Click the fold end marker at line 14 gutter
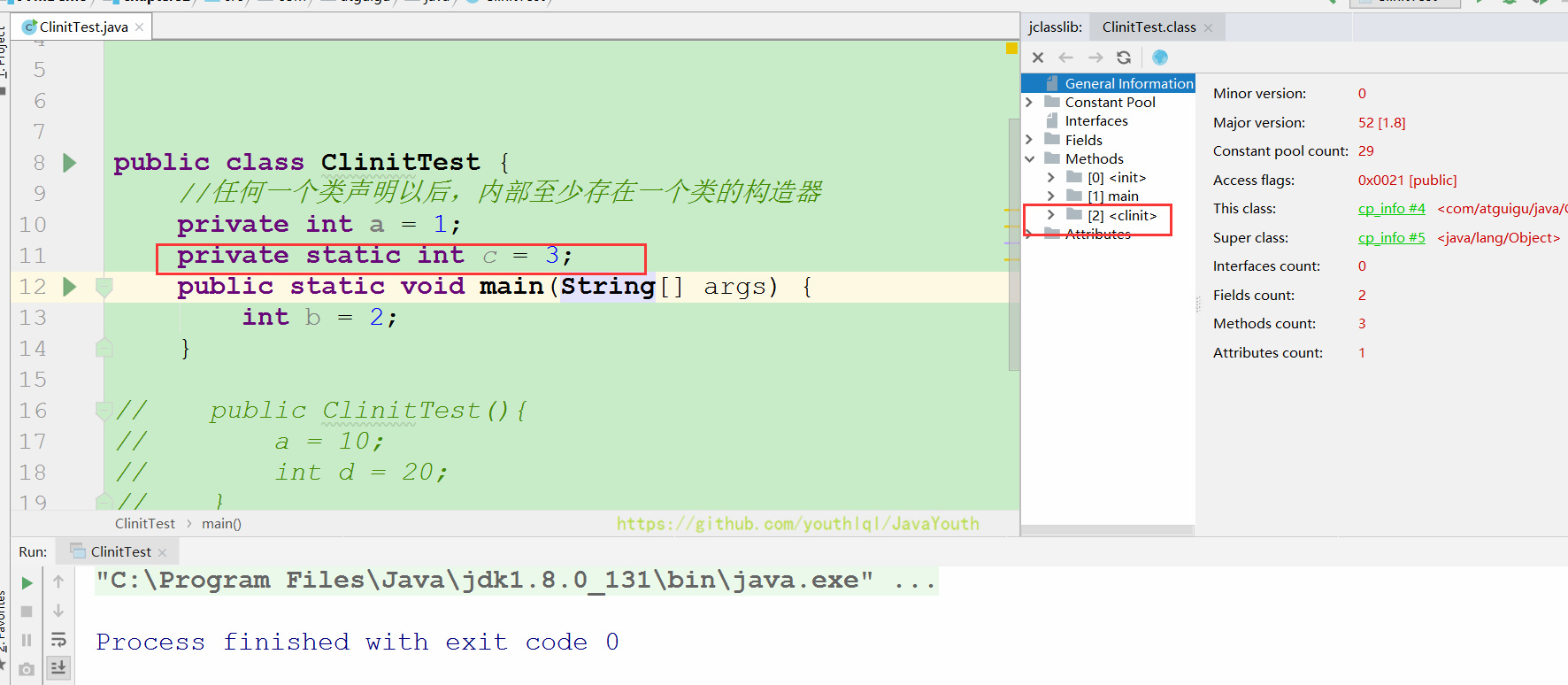The image size is (1568, 685). 104,348
